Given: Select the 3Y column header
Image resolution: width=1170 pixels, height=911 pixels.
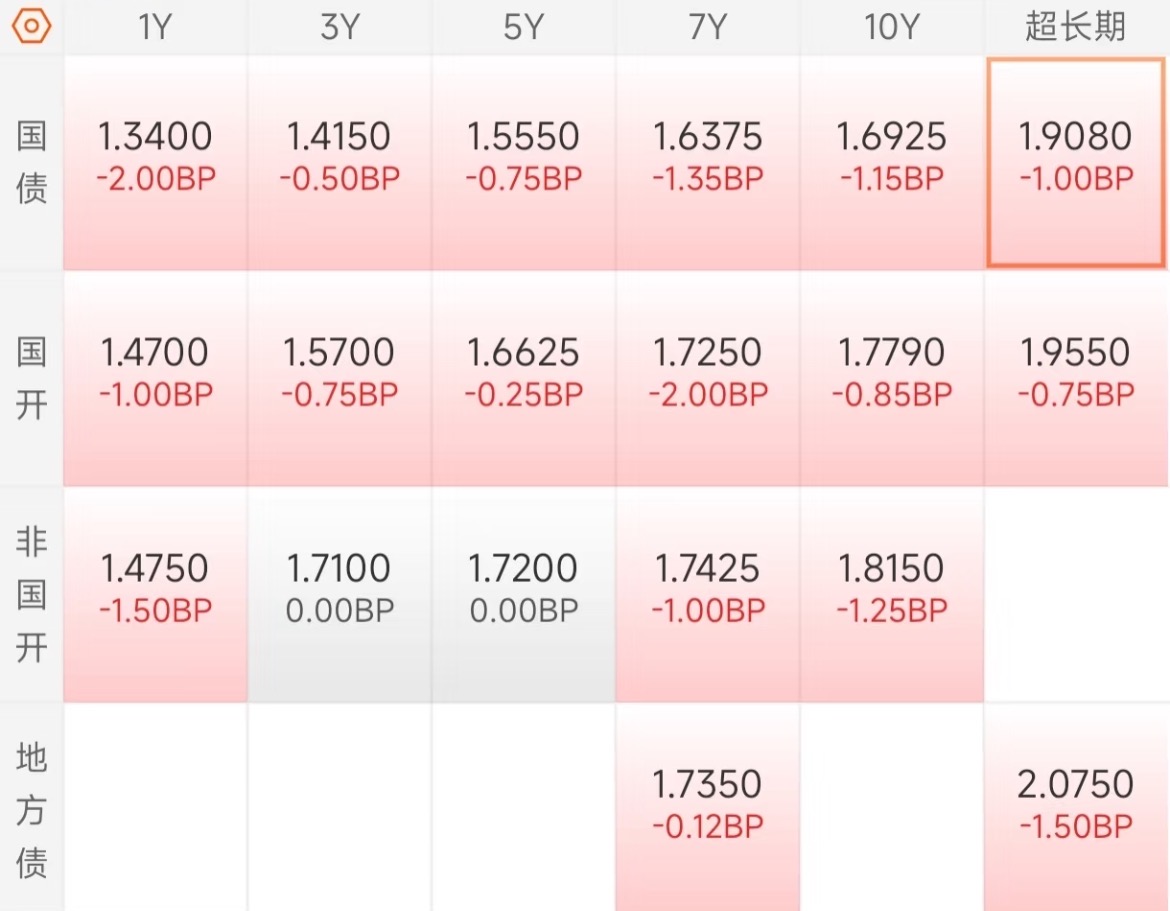Looking at the screenshot, I should point(340,28).
